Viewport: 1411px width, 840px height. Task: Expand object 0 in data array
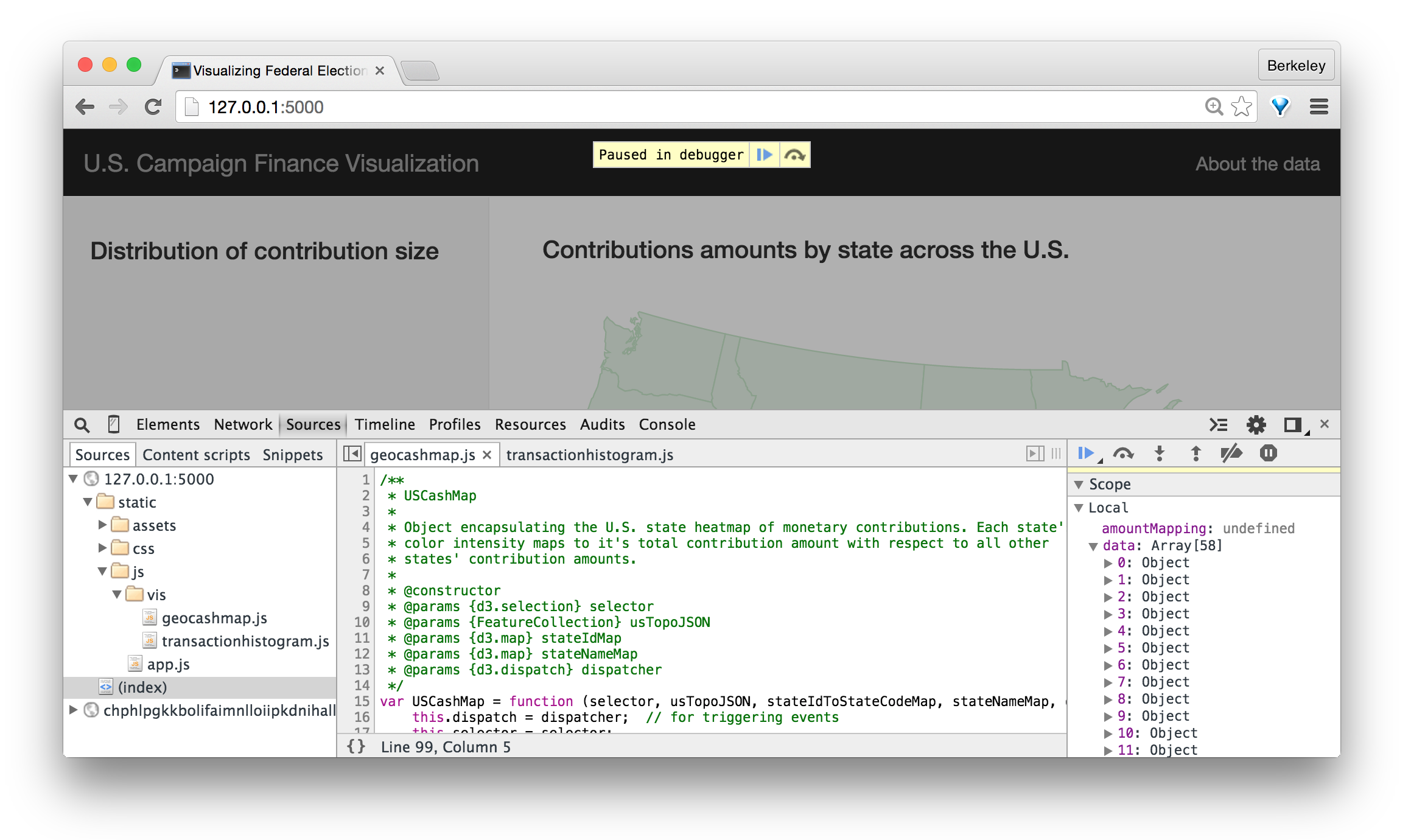(1108, 563)
